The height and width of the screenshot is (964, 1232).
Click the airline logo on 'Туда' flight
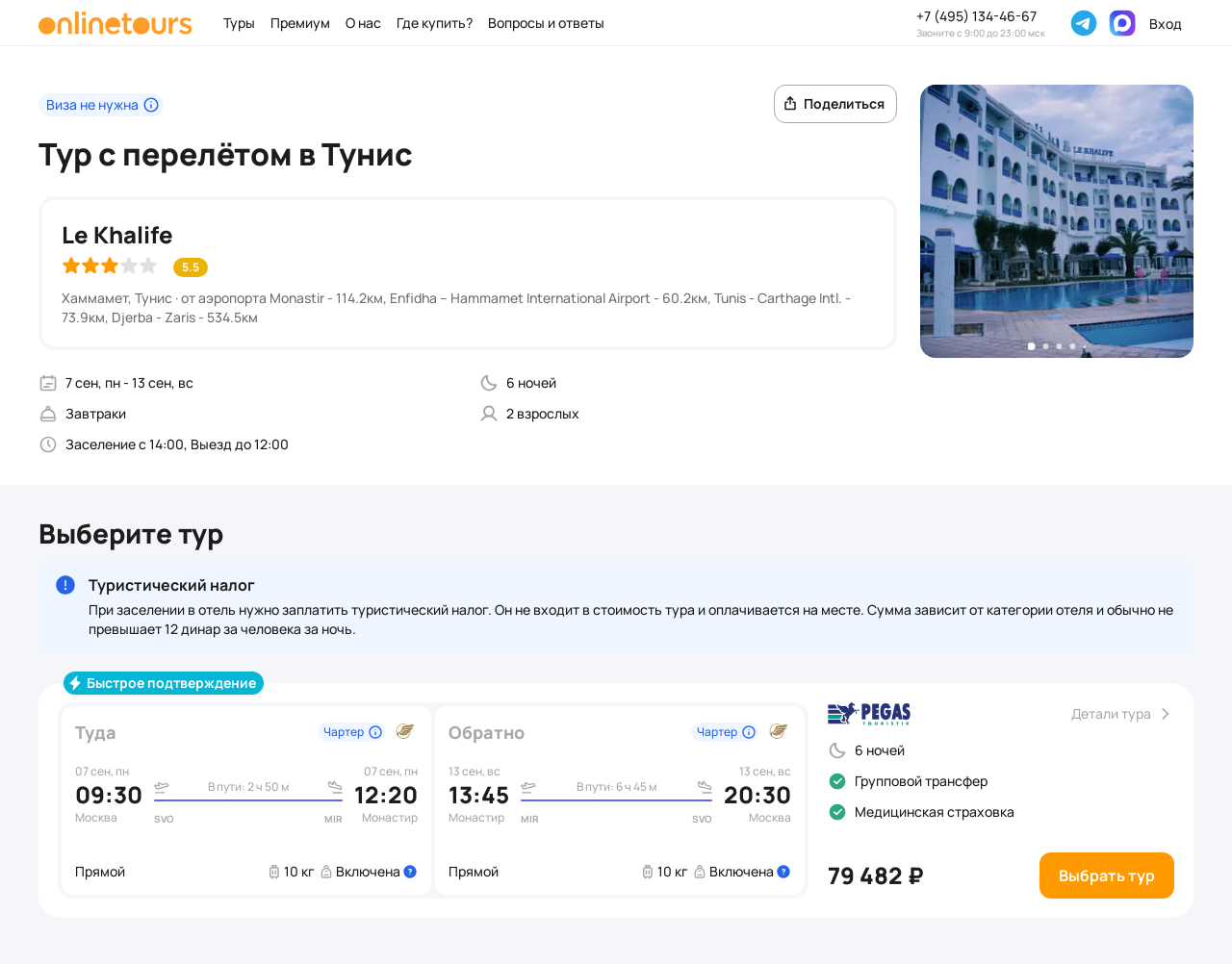(405, 731)
